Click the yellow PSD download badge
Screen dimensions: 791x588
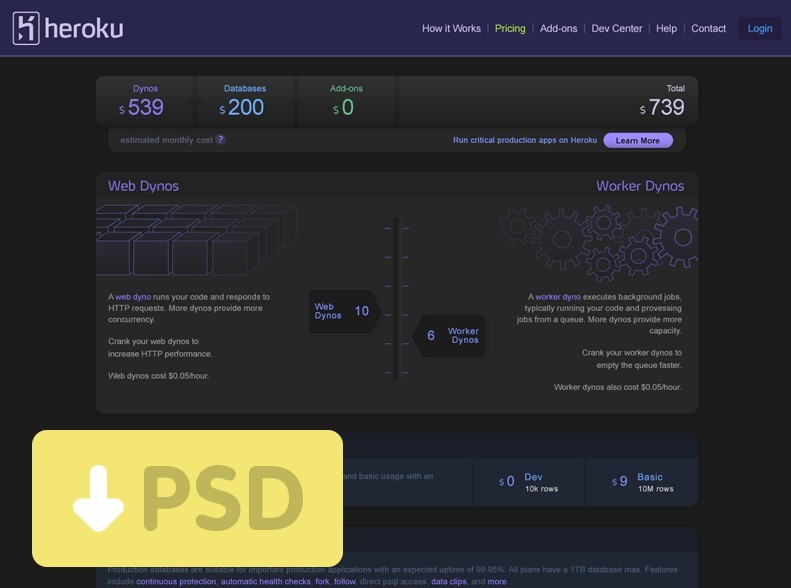coord(187,498)
